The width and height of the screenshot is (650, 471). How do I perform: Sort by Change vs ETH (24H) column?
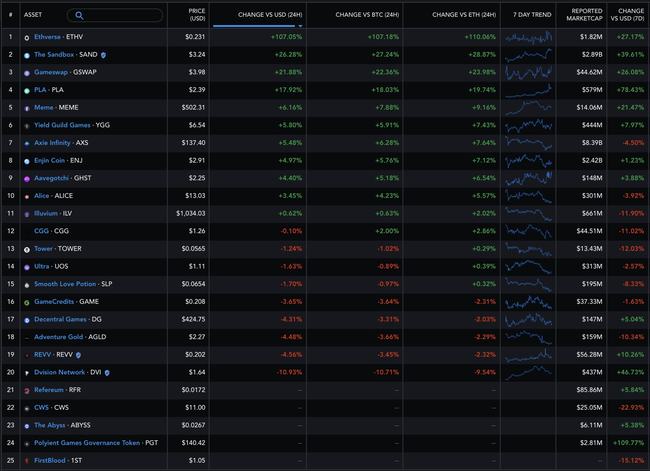(x=464, y=15)
